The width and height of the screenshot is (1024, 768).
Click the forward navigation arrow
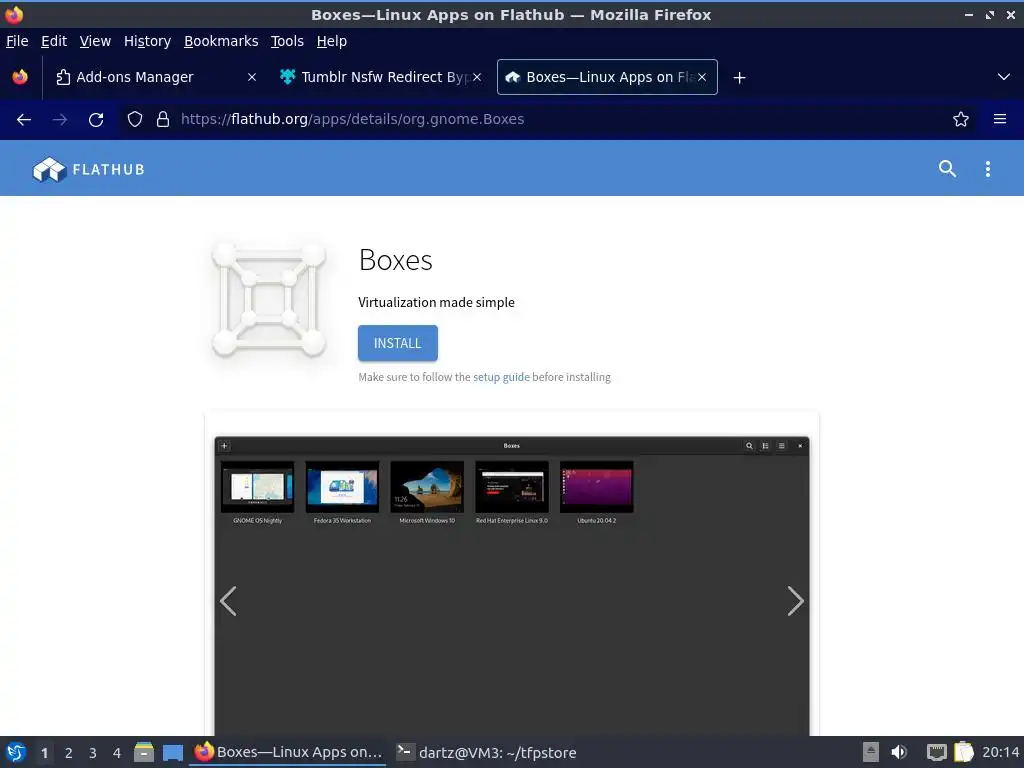(x=59, y=120)
